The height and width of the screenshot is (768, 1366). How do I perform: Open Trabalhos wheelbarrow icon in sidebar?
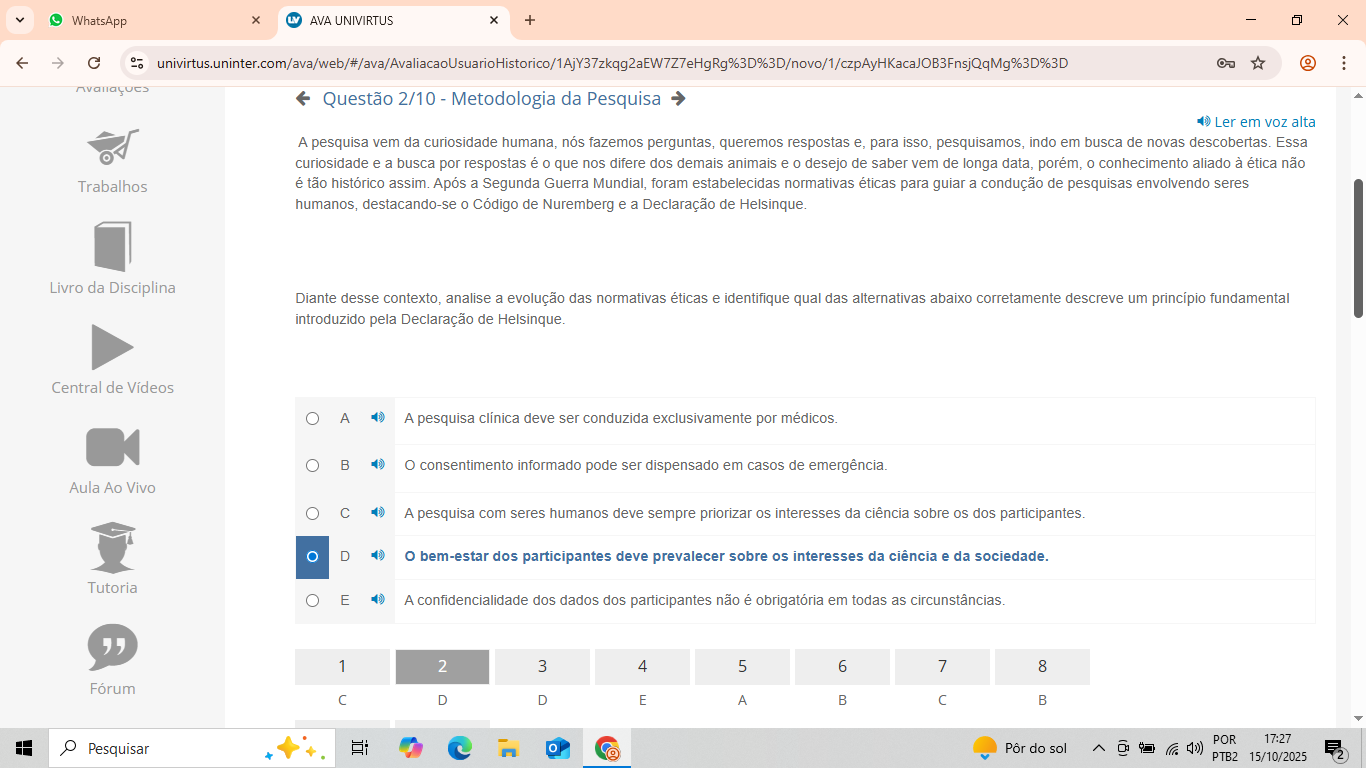pos(112,147)
